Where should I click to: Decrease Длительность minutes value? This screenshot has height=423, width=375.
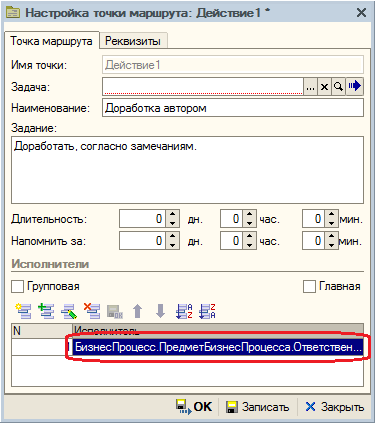click(x=331, y=223)
